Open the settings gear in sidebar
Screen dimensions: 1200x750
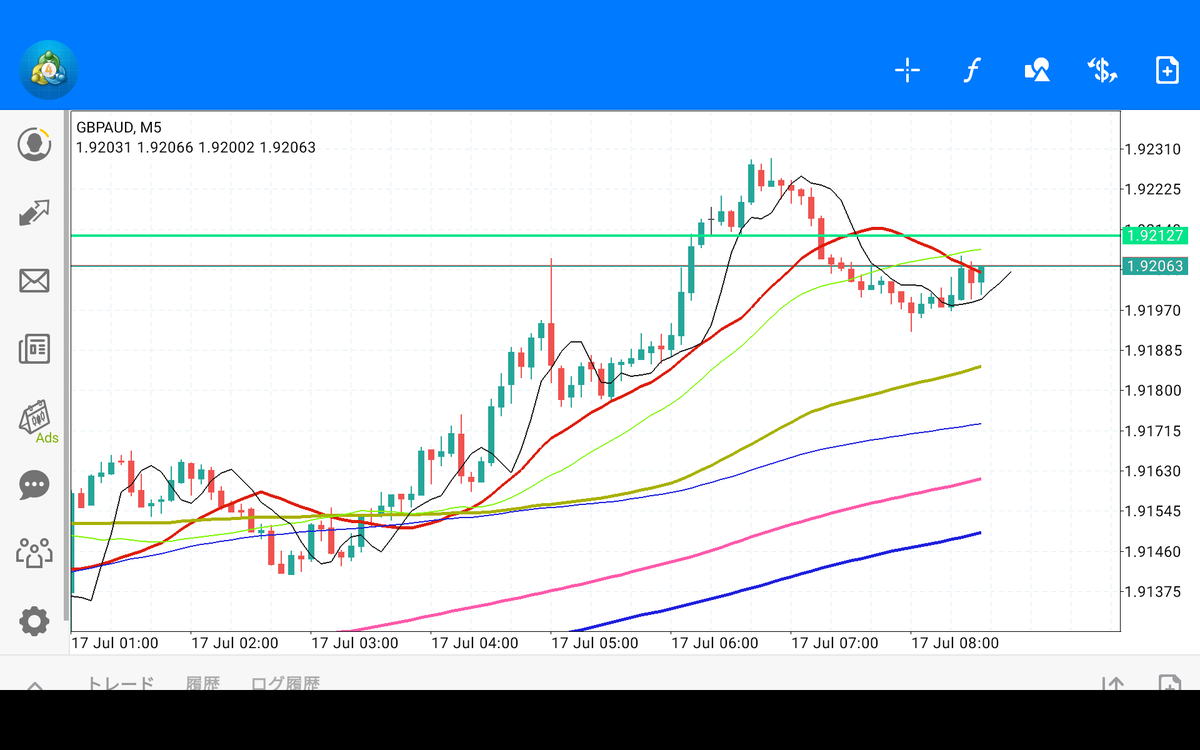tap(34, 622)
